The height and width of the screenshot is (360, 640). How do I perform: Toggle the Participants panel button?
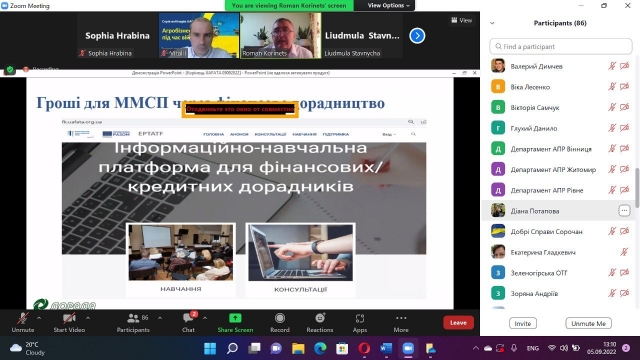point(133,322)
